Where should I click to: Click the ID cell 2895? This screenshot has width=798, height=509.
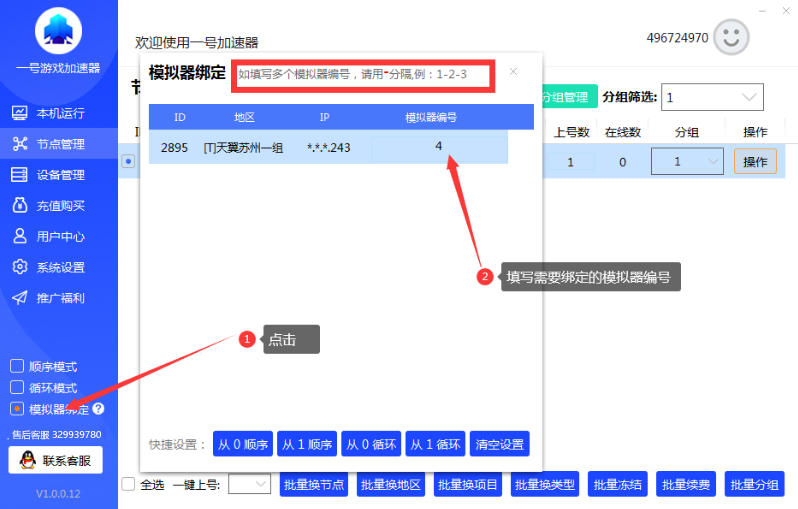pos(174,148)
